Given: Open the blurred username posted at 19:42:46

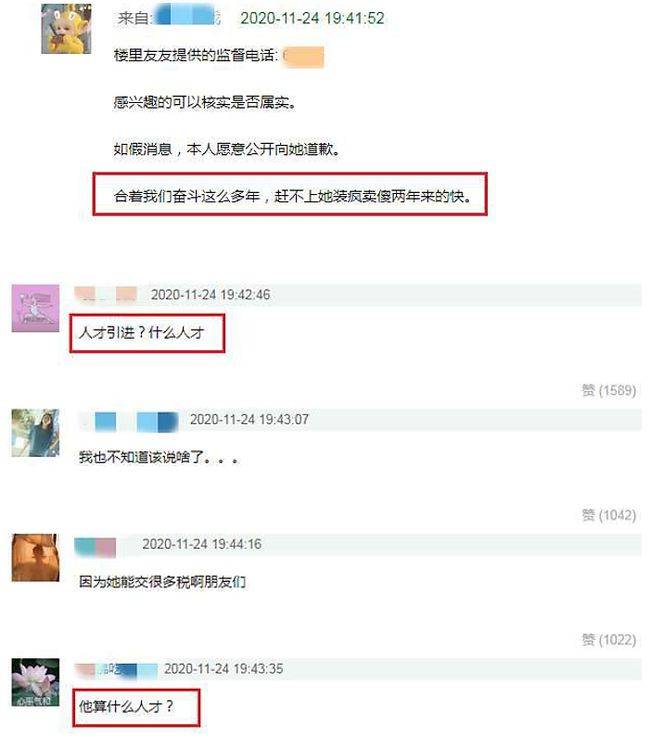Looking at the screenshot, I should click(x=106, y=294).
